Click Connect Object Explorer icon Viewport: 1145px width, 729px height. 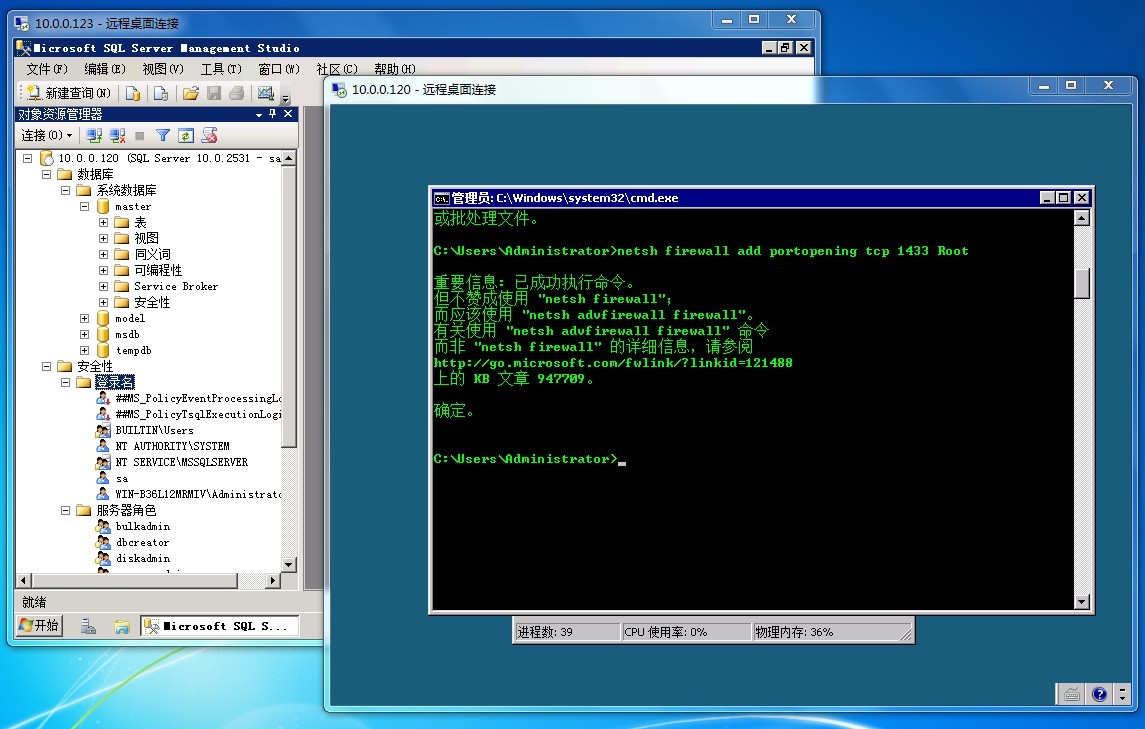94,135
